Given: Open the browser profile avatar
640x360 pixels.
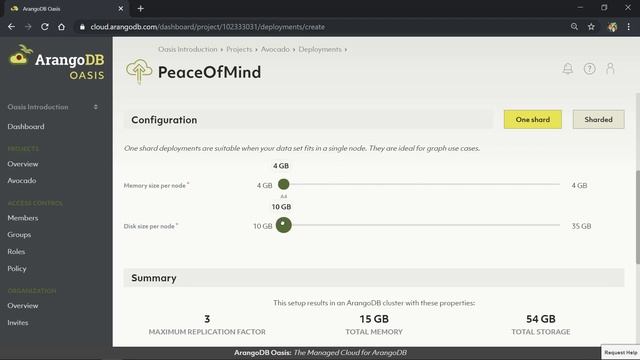Looking at the screenshot, I should [x=612, y=27].
